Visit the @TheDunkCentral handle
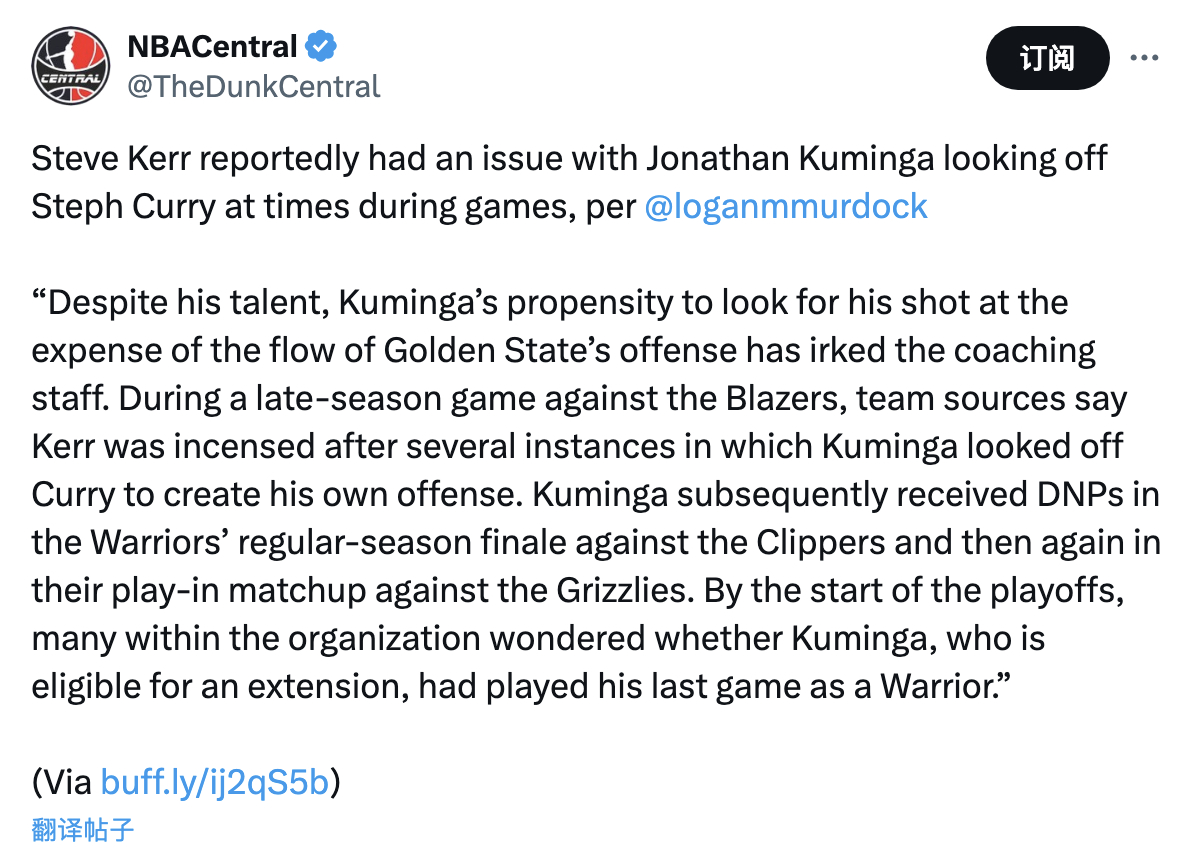Screen dimensions: 1194x868 pyautogui.click(x=254, y=87)
